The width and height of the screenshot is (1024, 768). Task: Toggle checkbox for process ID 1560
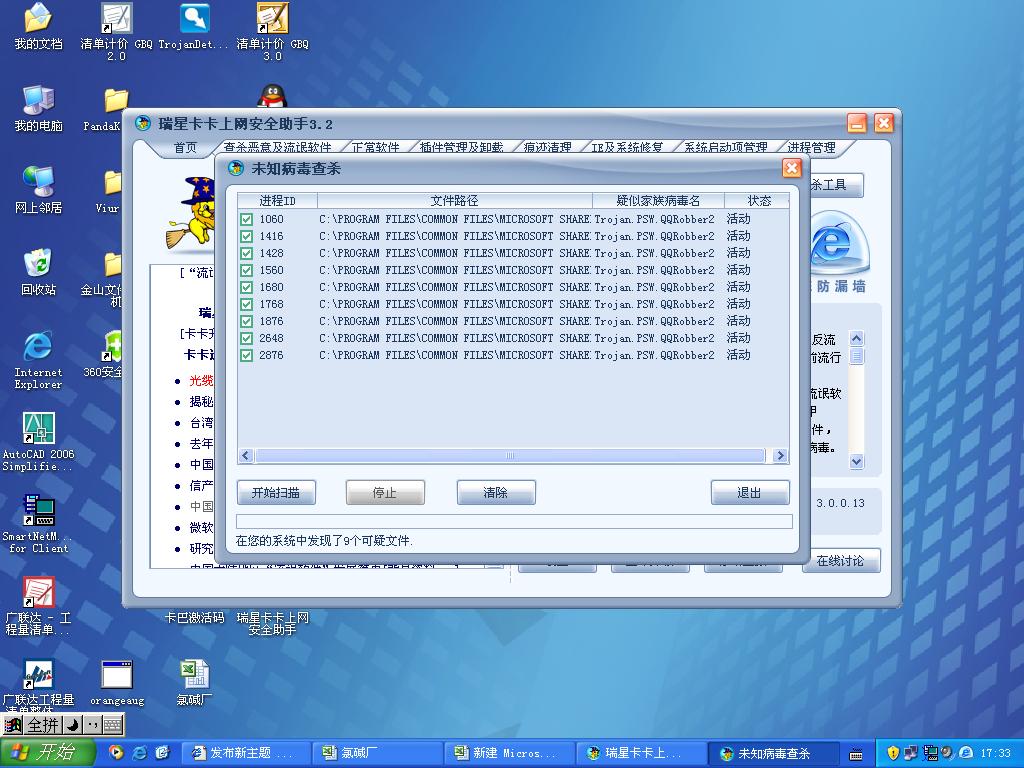click(246, 270)
